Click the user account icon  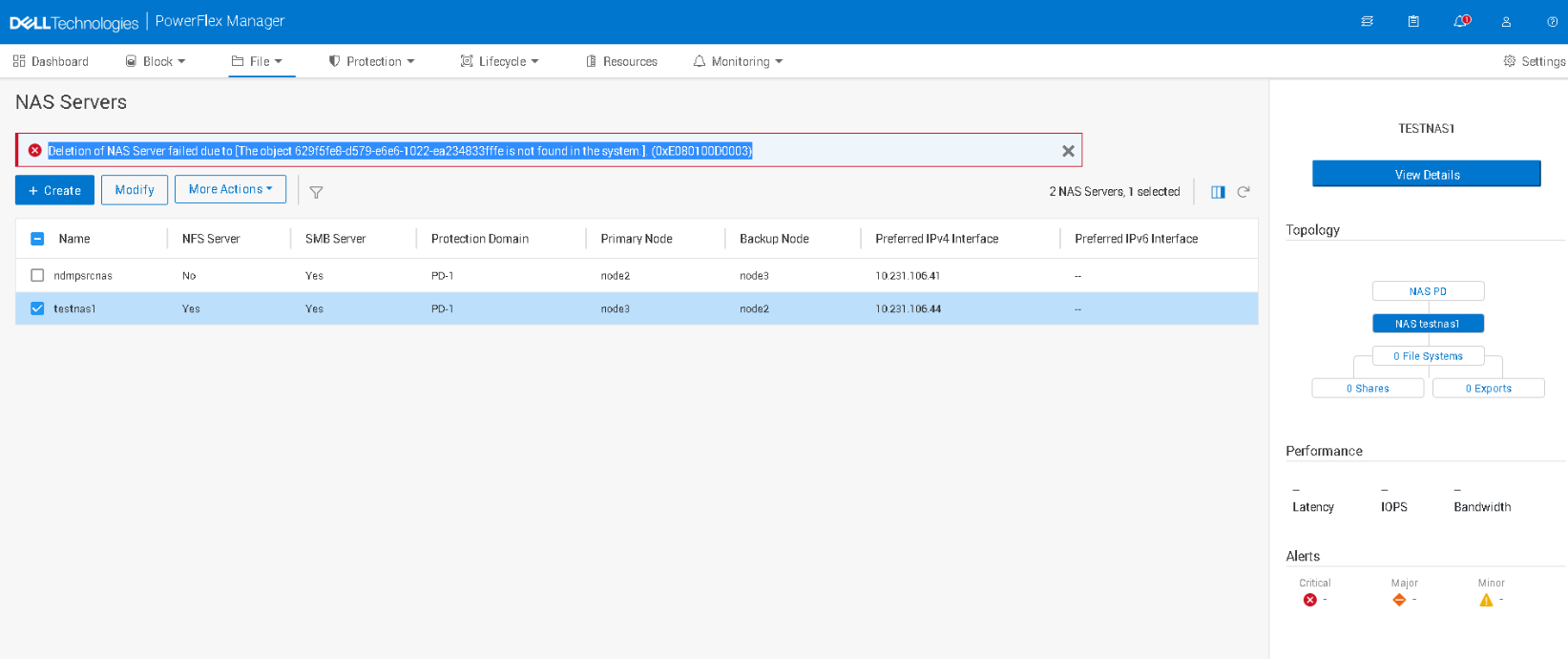pyautogui.click(x=1506, y=21)
